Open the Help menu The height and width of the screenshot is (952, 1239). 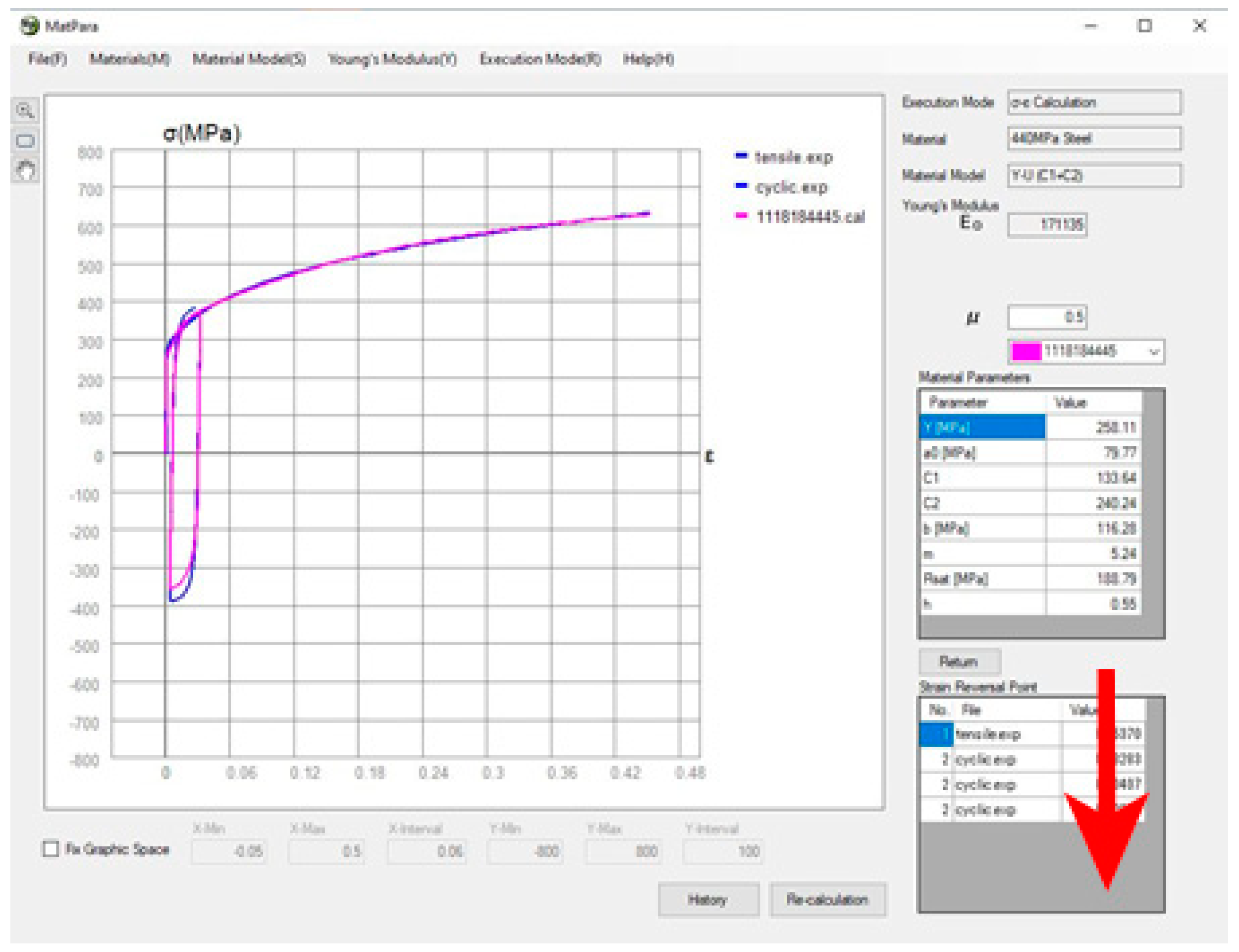click(648, 59)
